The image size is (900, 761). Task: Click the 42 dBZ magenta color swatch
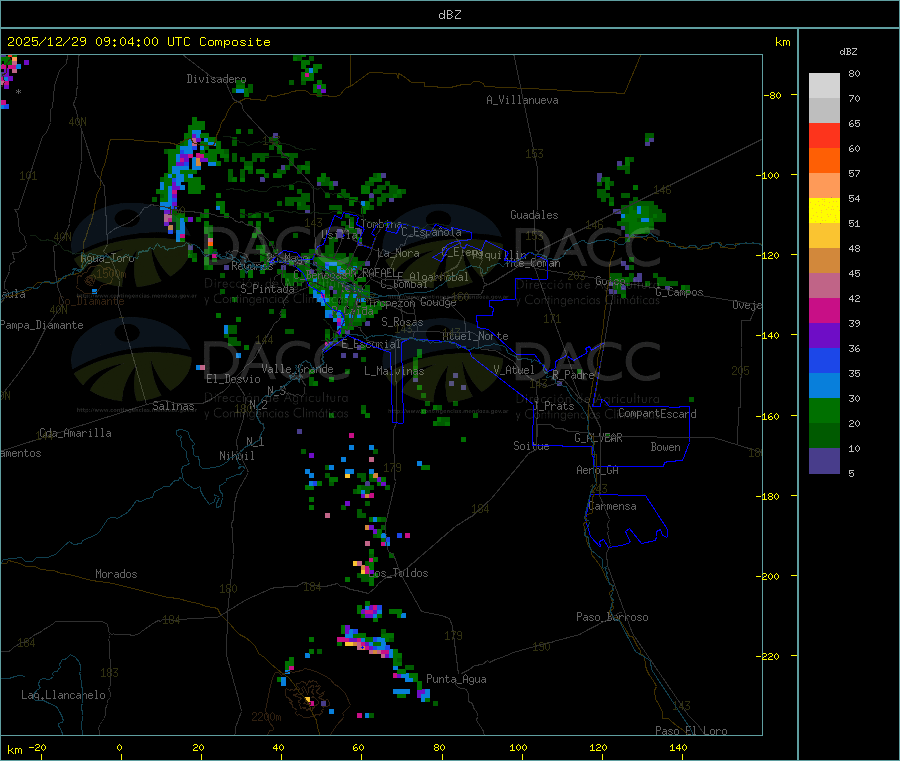824,310
